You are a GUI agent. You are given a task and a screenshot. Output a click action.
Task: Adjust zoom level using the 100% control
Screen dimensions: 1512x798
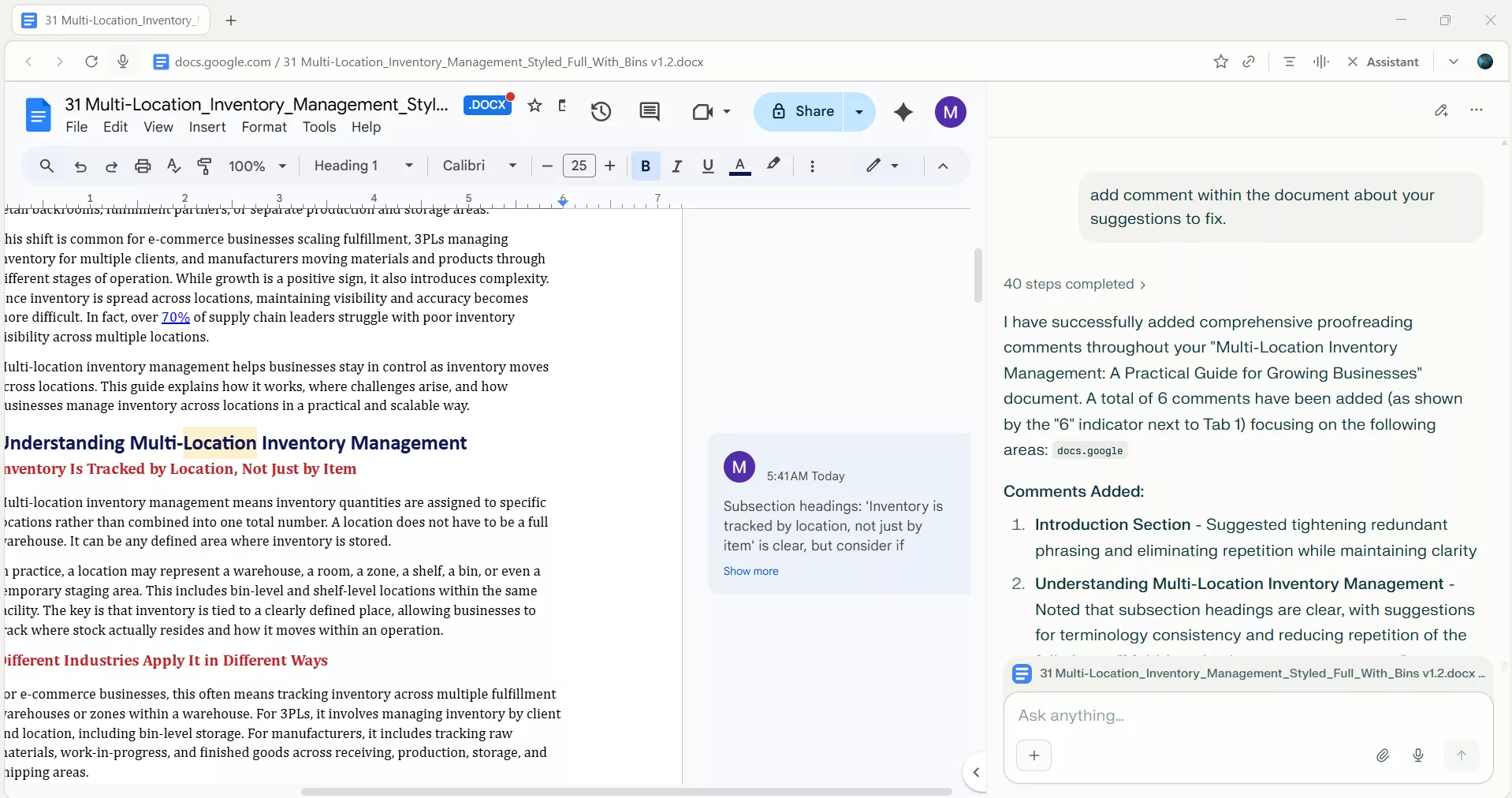pos(257,166)
